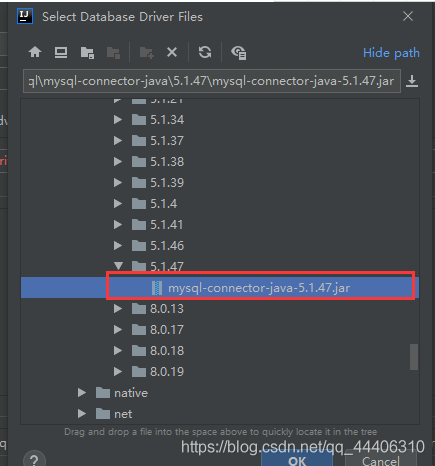Click into the file path text field
This screenshot has height=466, width=435.
pos(212,81)
